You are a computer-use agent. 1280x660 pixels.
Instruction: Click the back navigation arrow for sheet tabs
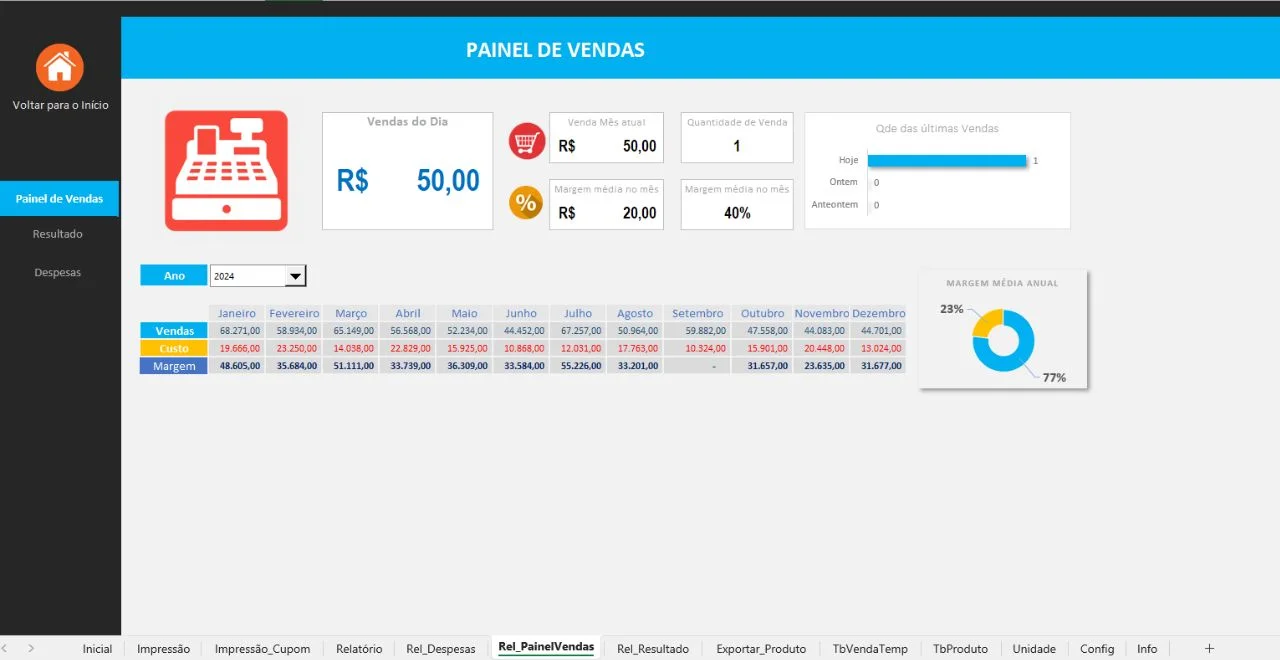click(8, 648)
